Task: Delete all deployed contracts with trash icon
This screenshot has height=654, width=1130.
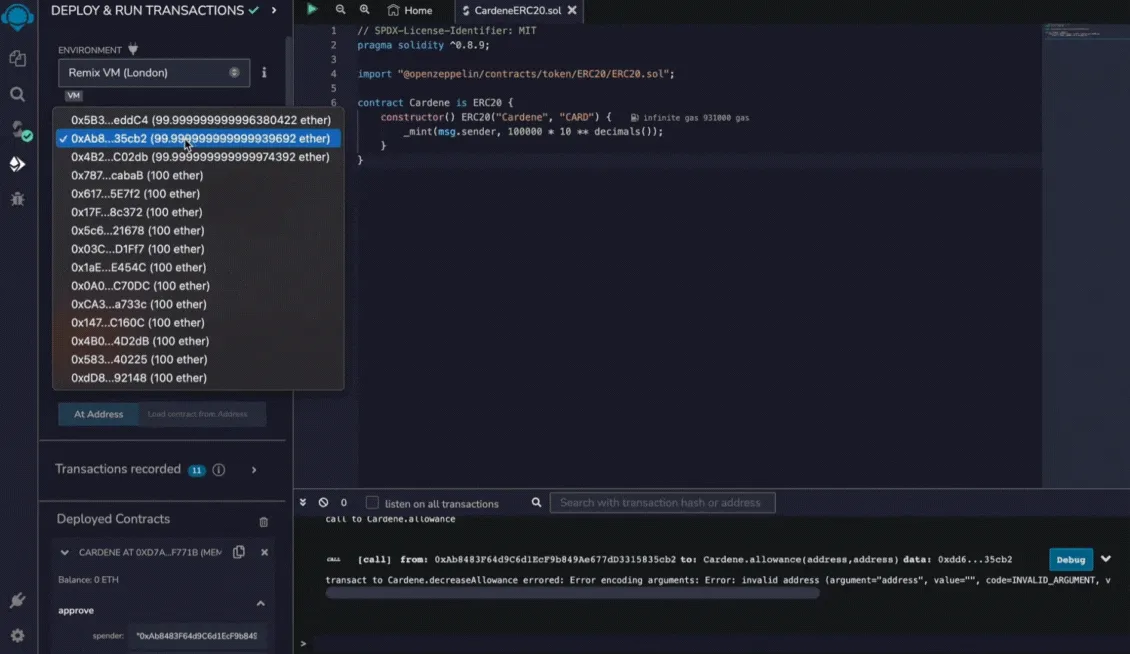Action: click(x=264, y=521)
